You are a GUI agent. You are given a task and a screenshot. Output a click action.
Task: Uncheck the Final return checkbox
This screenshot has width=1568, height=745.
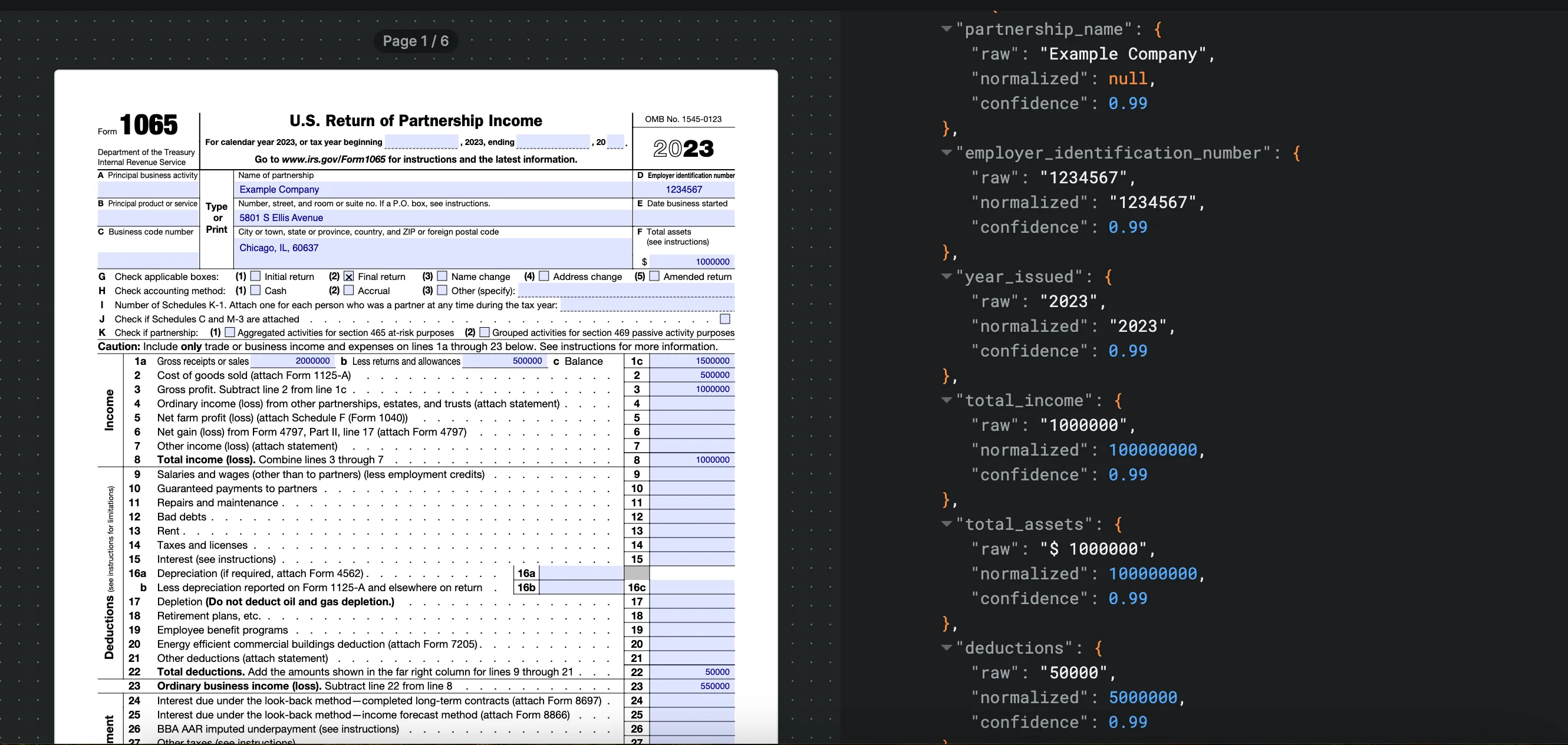coord(349,276)
